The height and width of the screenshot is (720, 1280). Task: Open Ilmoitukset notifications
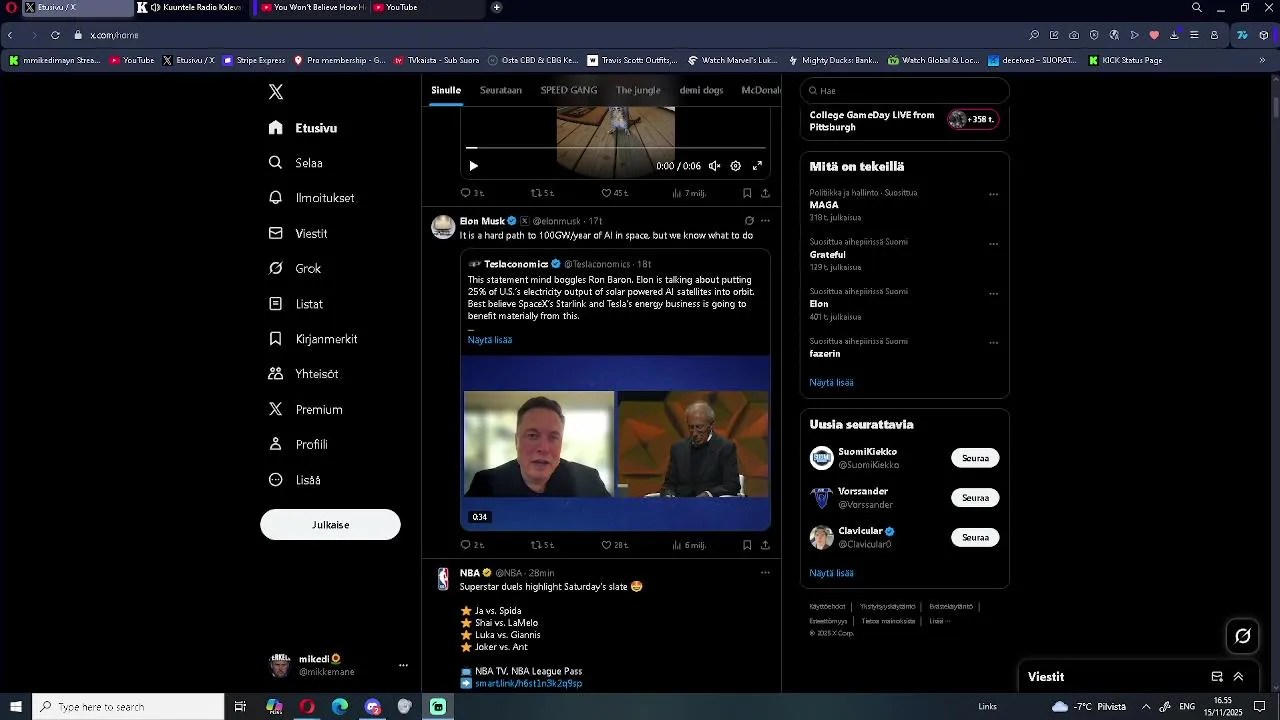pos(312,198)
